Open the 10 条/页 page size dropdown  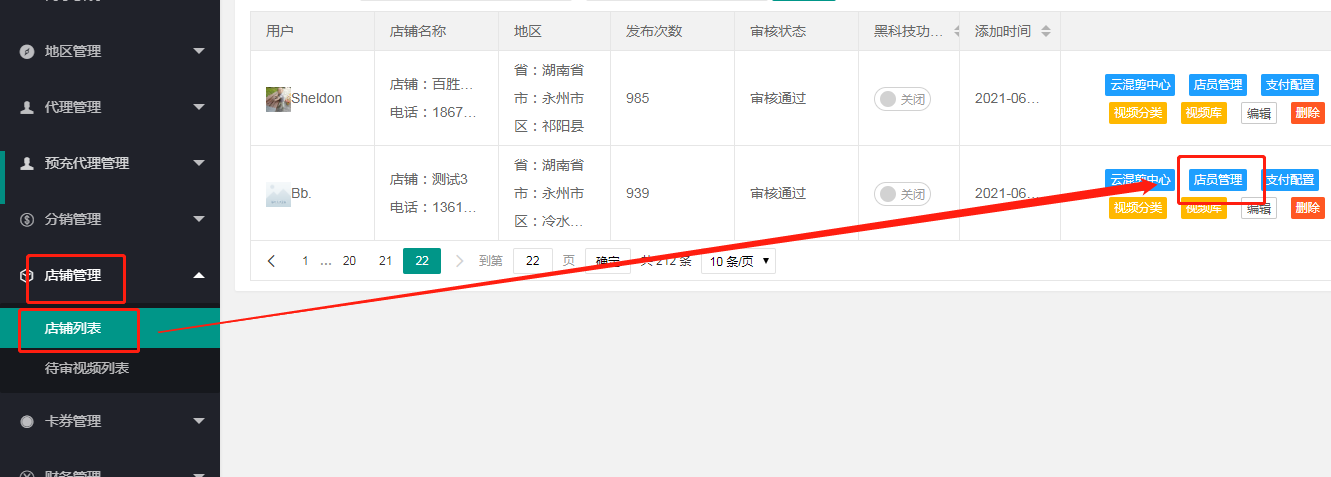click(x=738, y=261)
